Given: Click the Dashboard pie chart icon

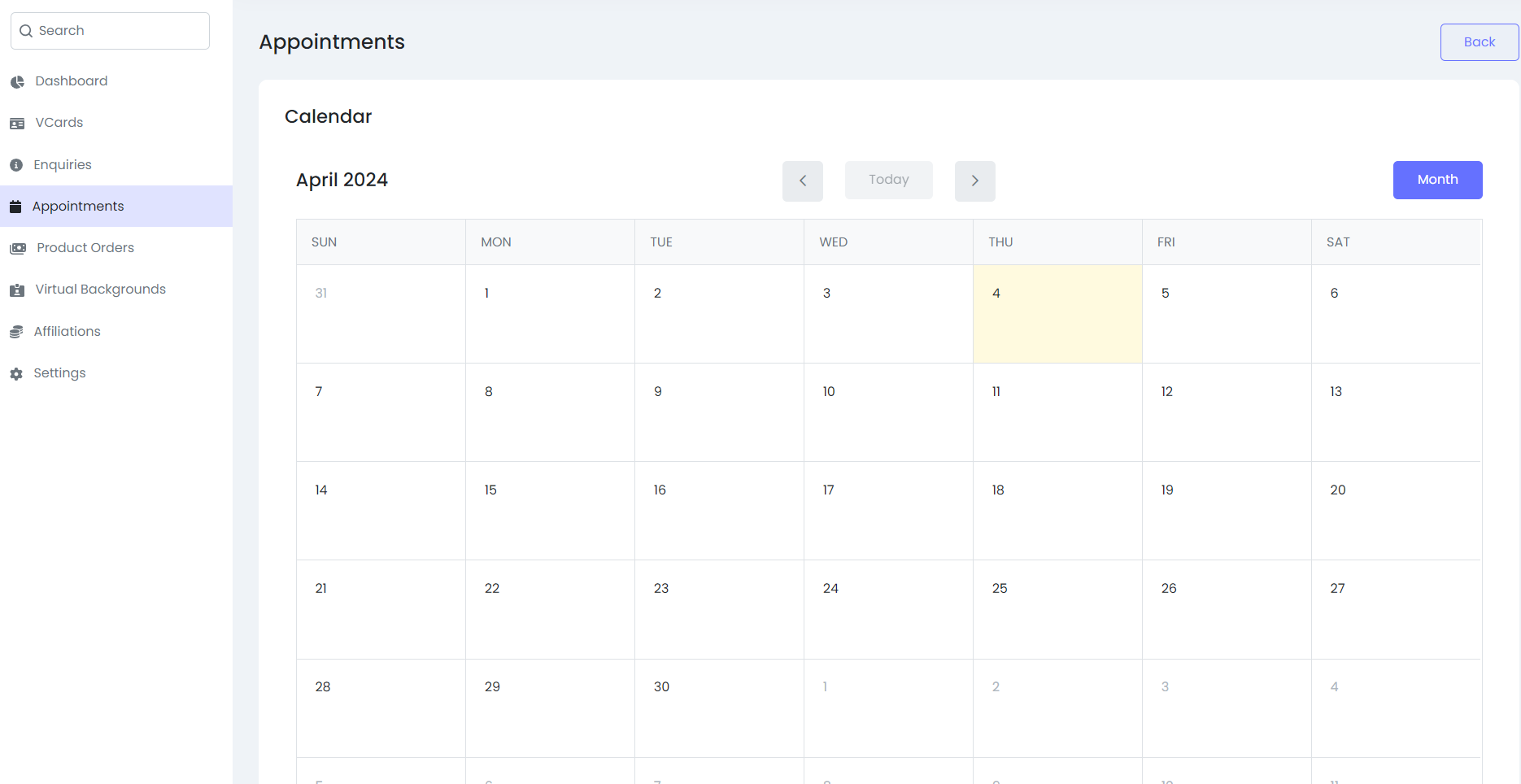Looking at the screenshot, I should pyautogui.click(x=17, y=82).
